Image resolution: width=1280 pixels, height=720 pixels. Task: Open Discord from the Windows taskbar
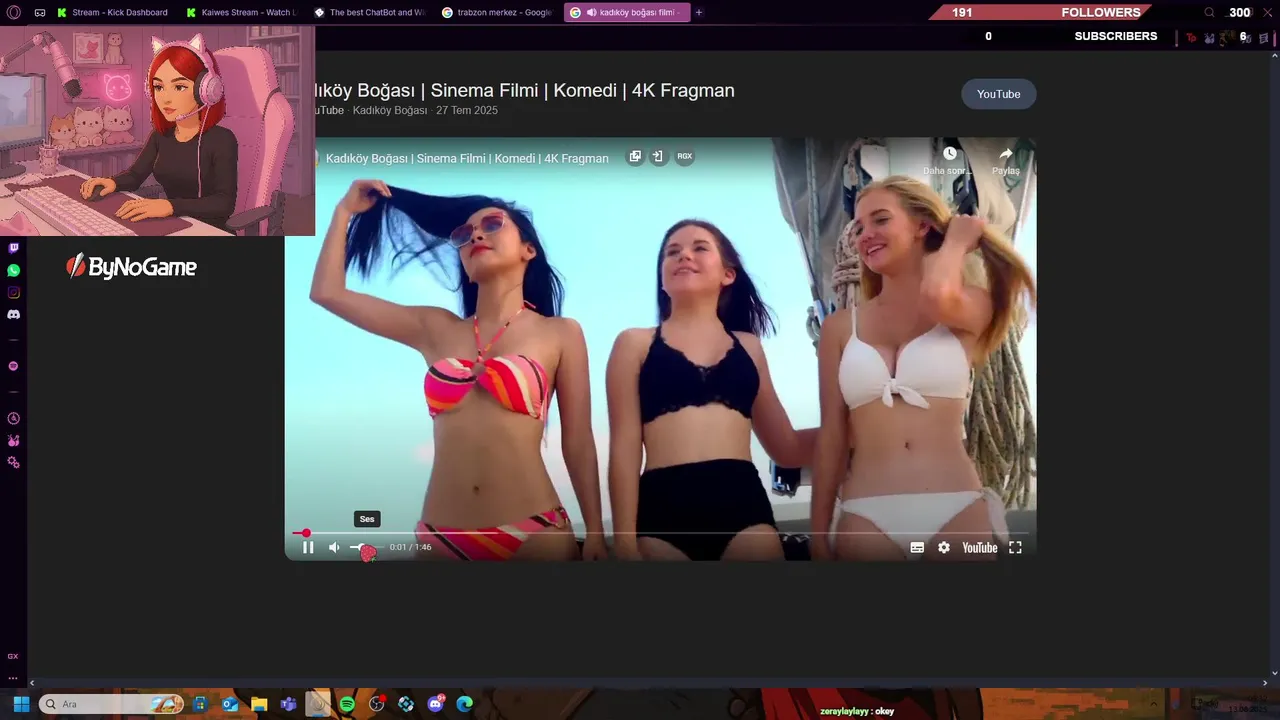pos(436,704)
